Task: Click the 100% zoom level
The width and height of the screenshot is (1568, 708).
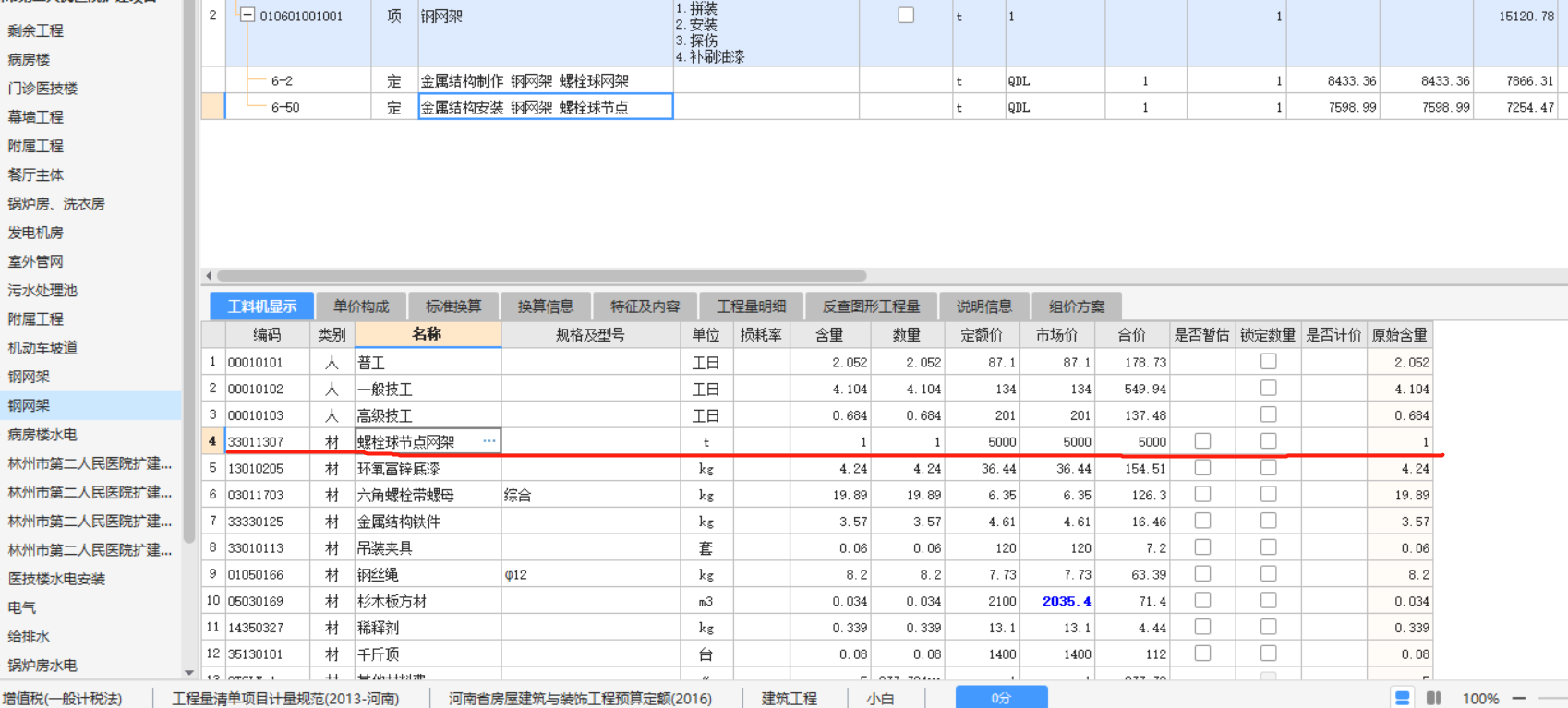Action: pos(1480,699)
